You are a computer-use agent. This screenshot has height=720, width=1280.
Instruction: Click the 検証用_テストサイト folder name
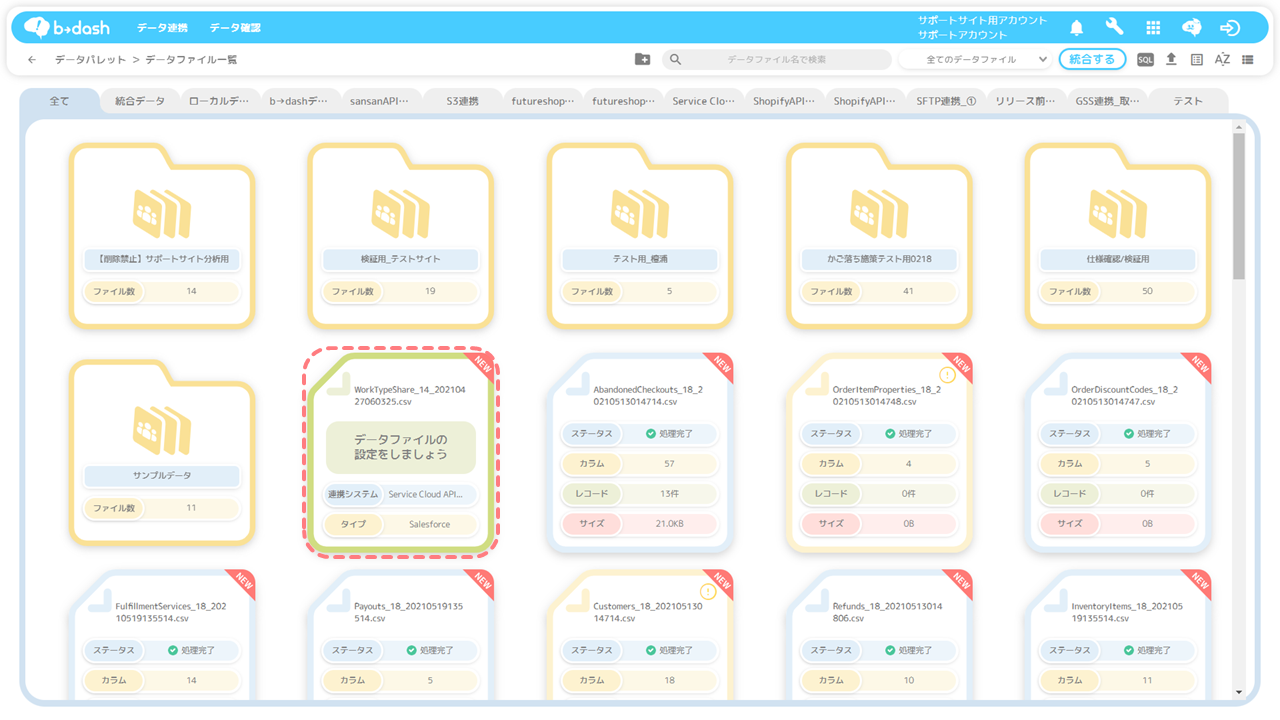pos(401,260)
